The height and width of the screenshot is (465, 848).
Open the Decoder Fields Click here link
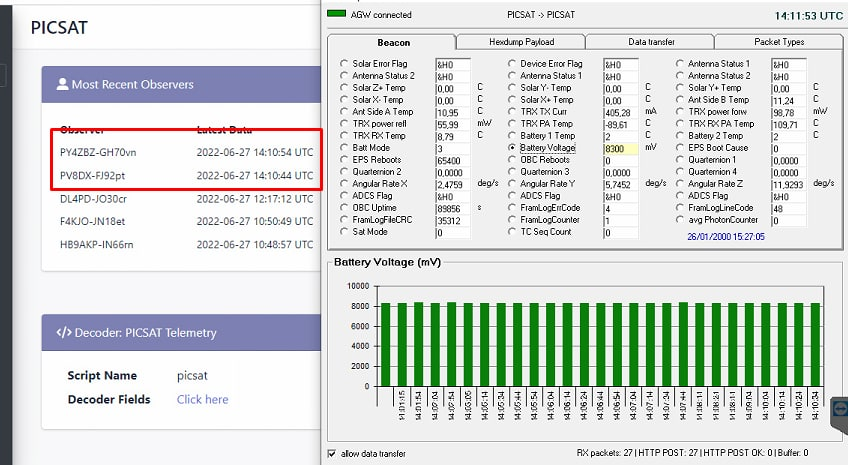point(202,399)
